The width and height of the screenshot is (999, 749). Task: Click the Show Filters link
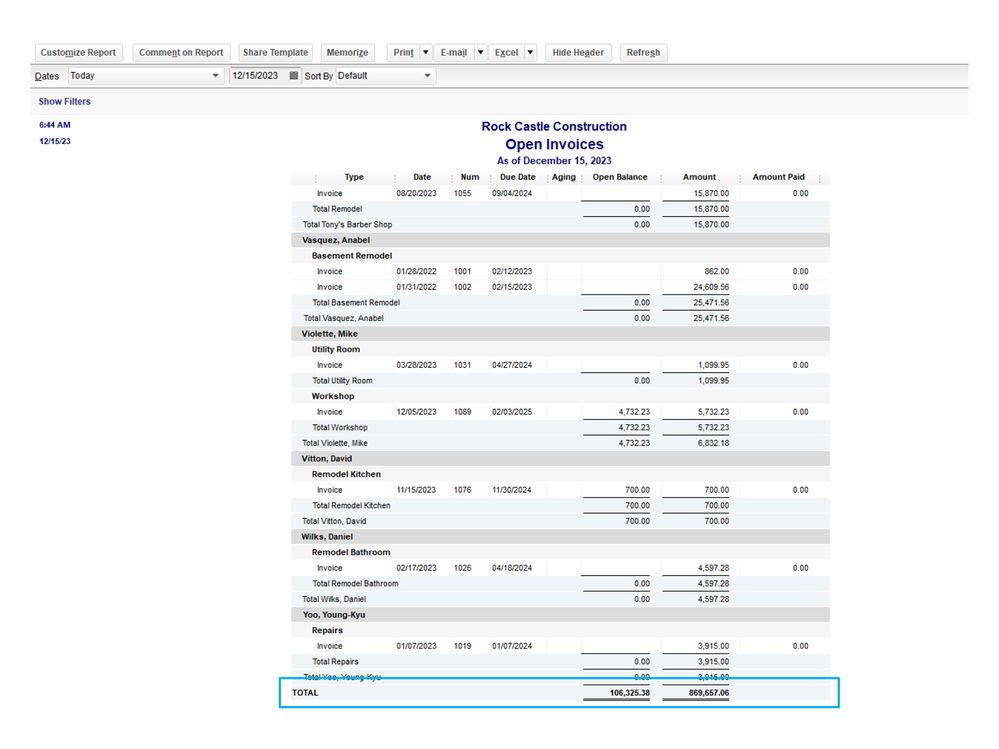point(64,101)
